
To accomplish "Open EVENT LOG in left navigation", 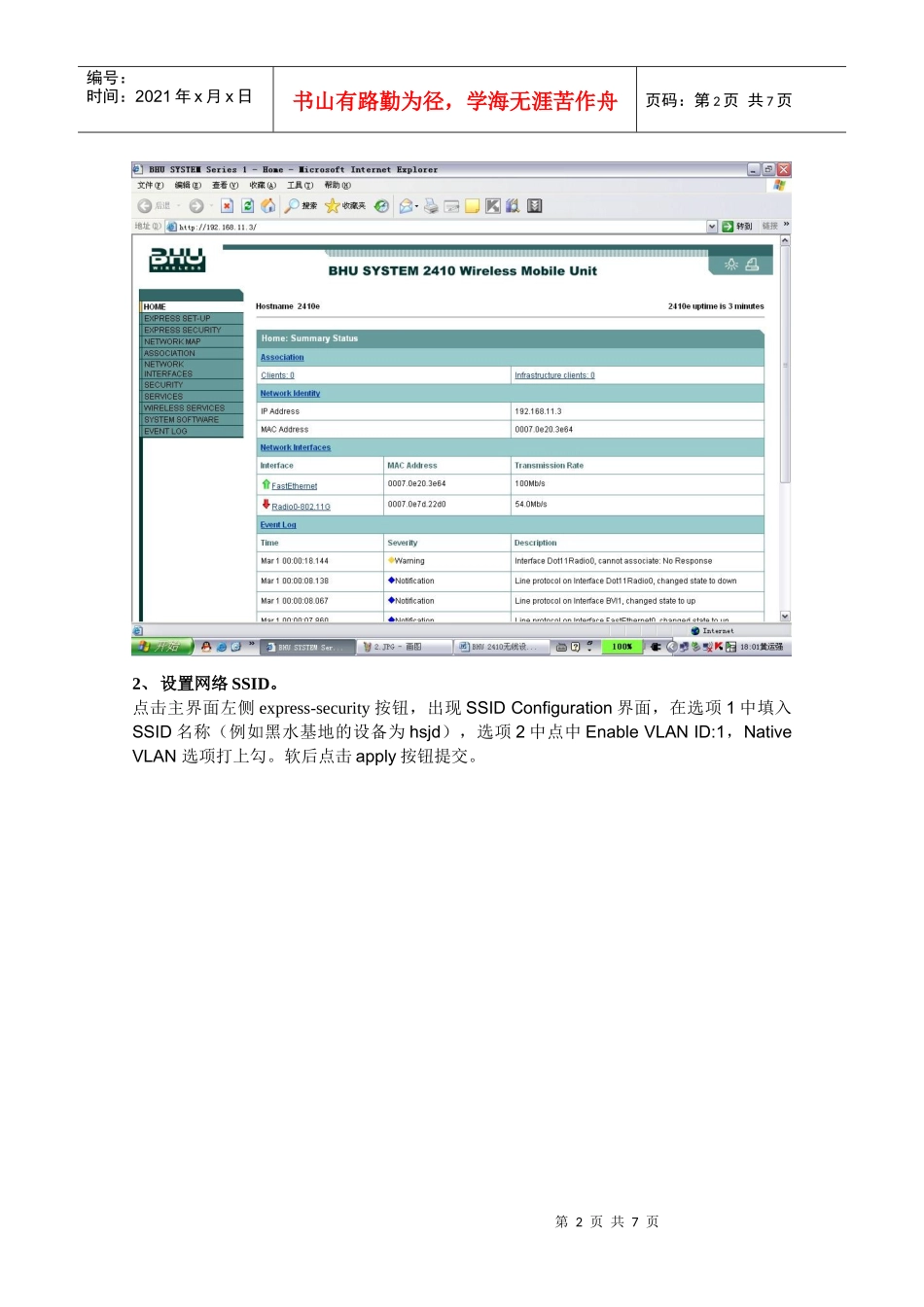I will 193,432.
